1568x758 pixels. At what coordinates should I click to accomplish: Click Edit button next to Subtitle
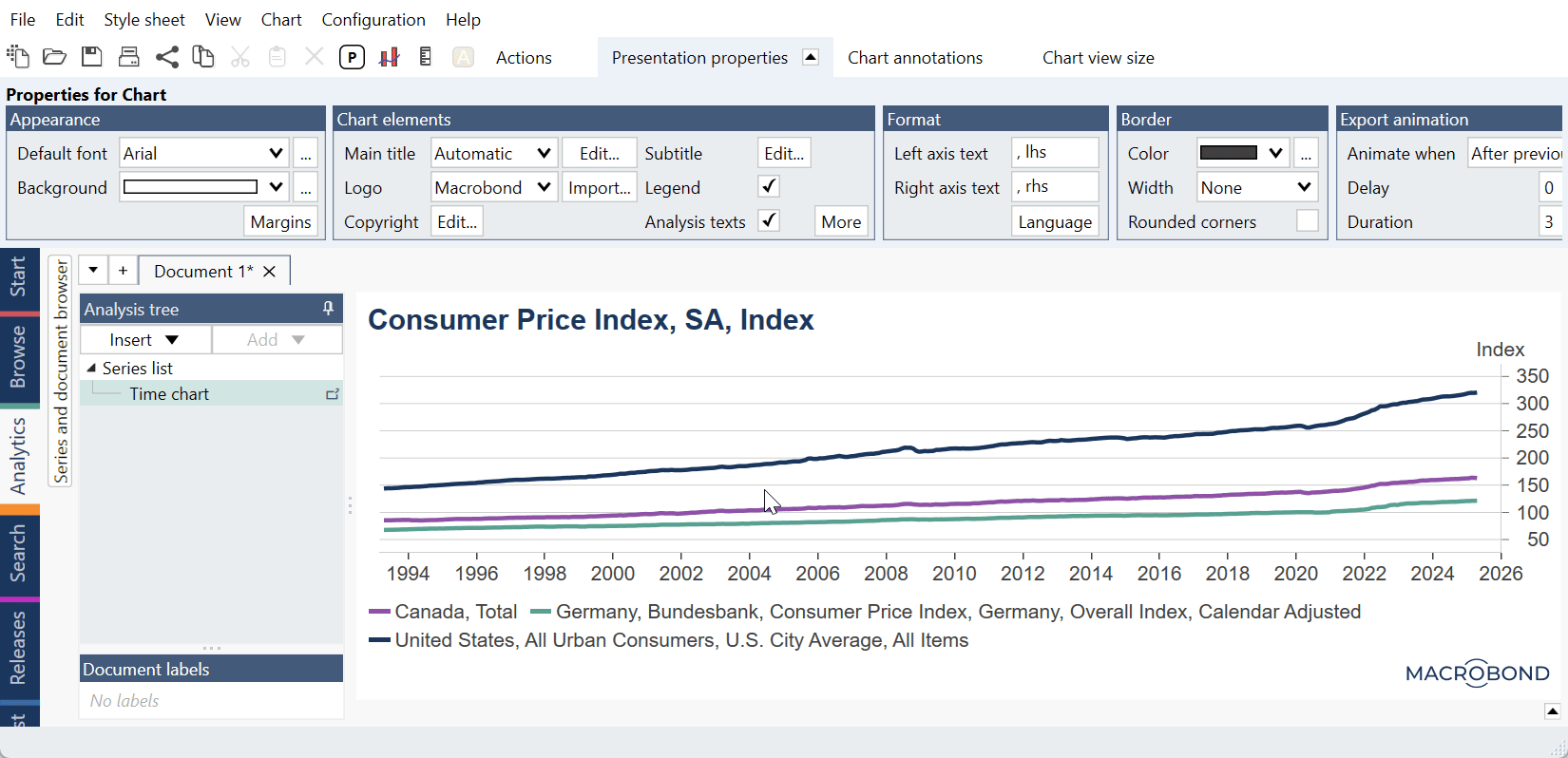tap(784, 153)
